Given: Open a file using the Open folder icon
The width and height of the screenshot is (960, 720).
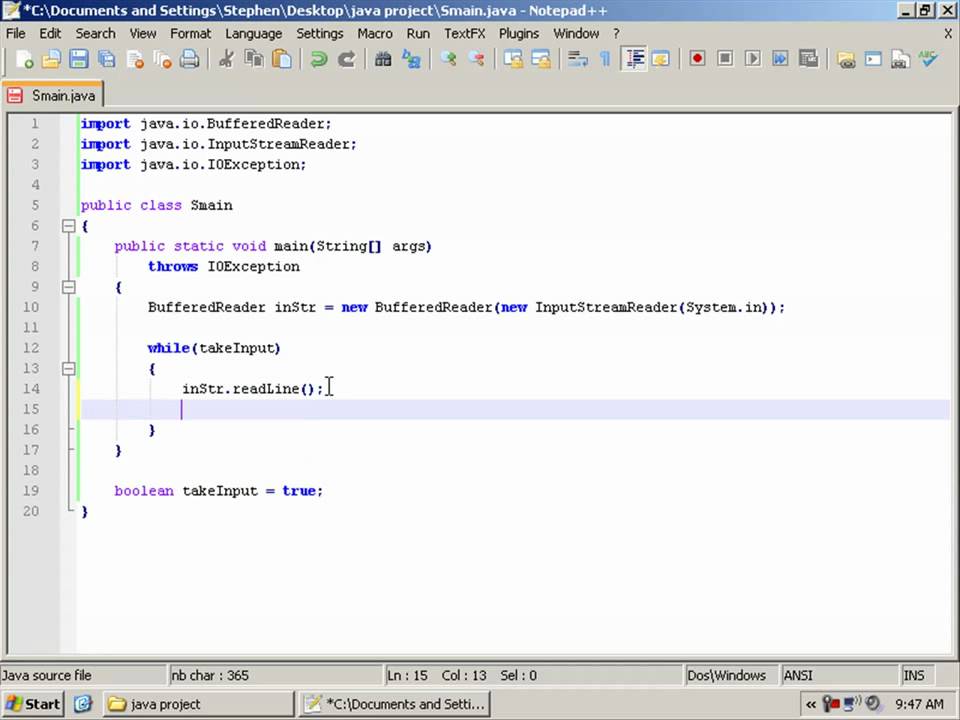Looking at the screenshot, I should (51, 59).
